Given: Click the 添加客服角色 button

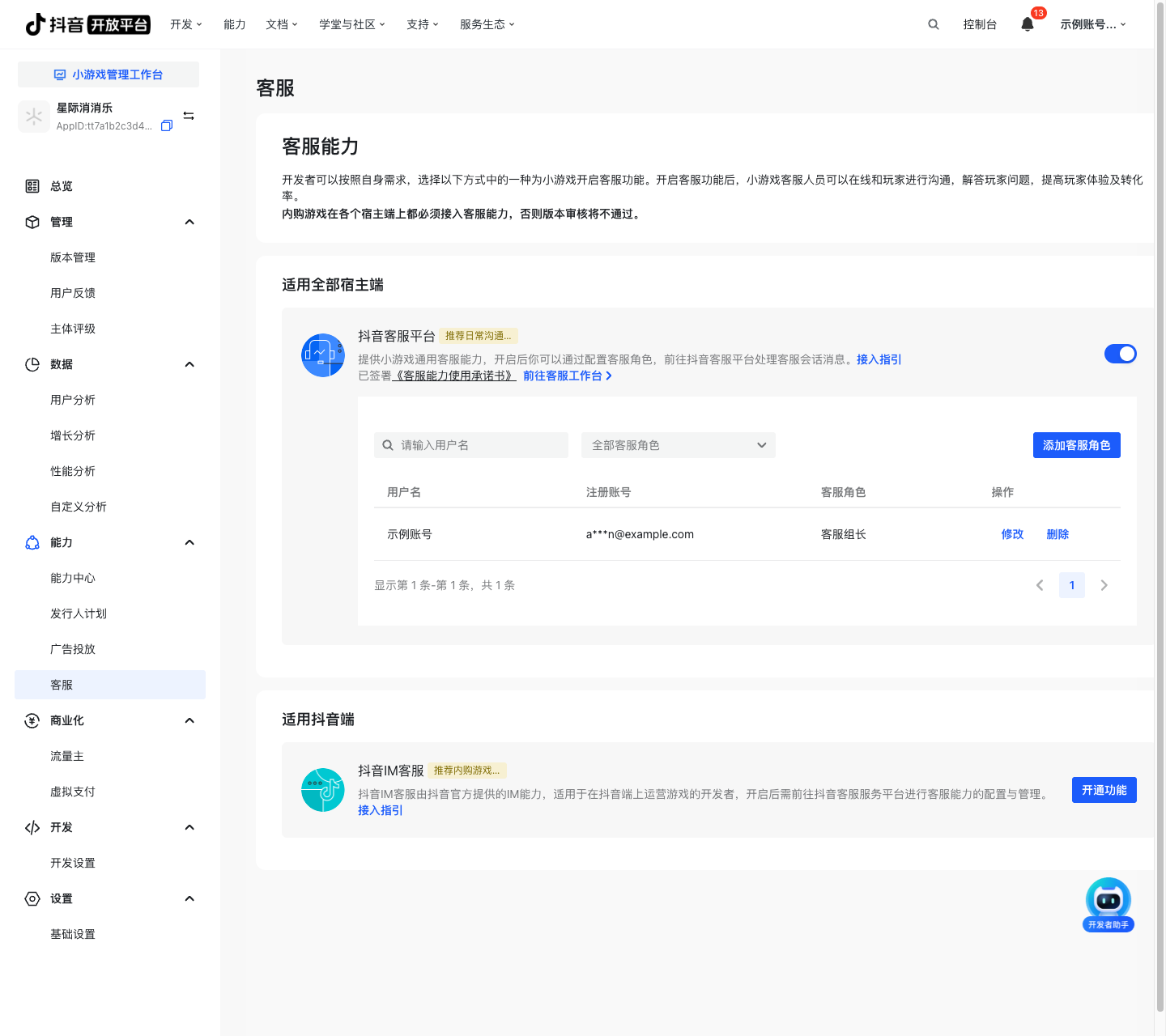Looking at the screenshot, I should point(1077,445).
